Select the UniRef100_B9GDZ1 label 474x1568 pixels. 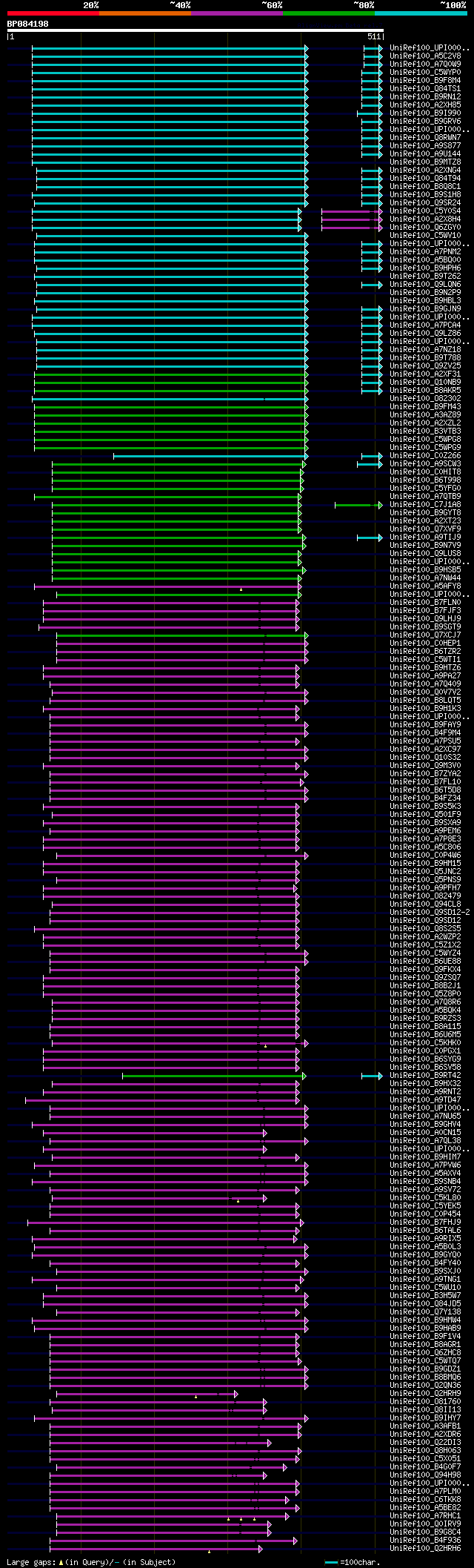tap(425, 1369)
